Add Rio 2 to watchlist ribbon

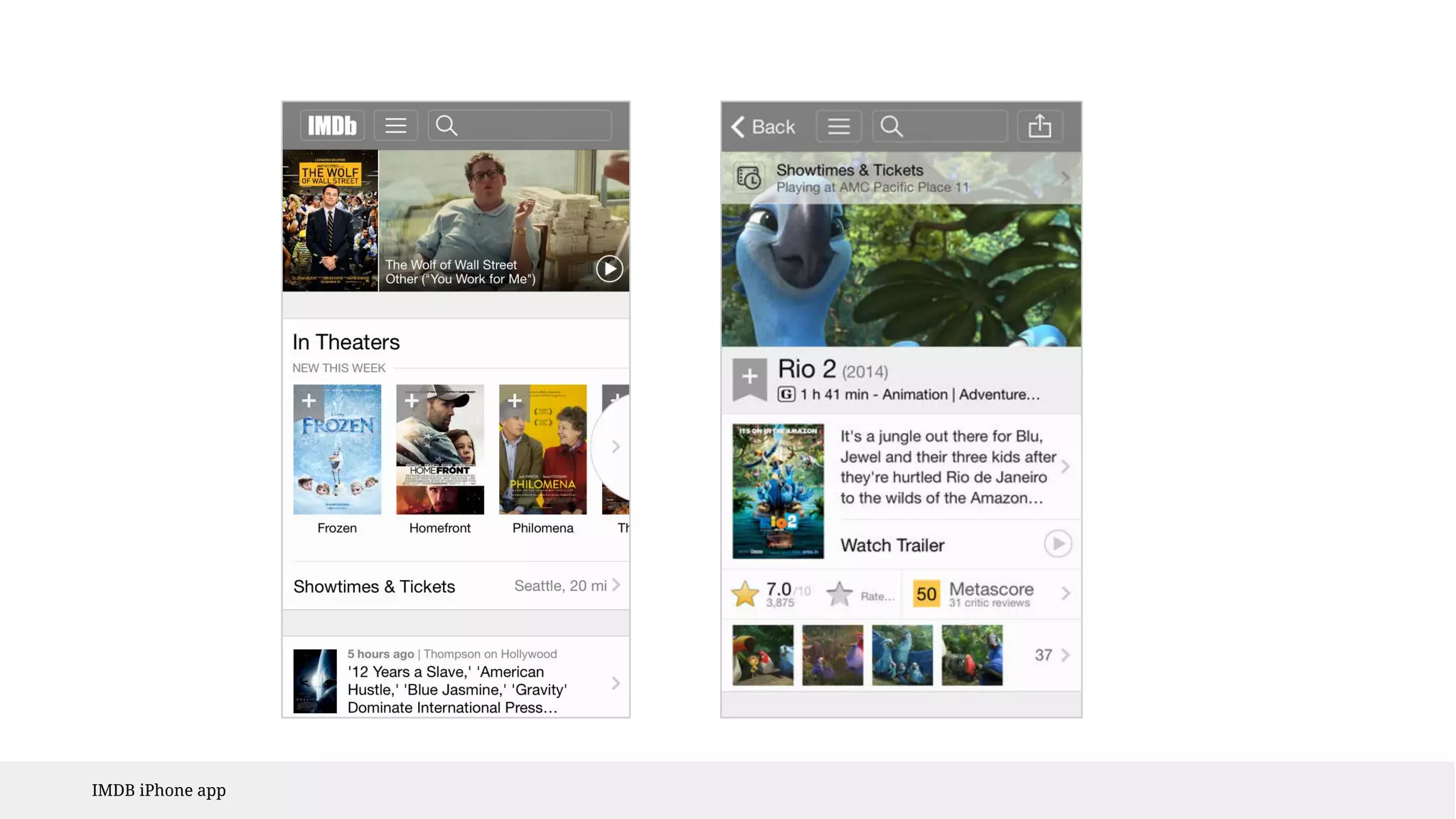[749, 378]
